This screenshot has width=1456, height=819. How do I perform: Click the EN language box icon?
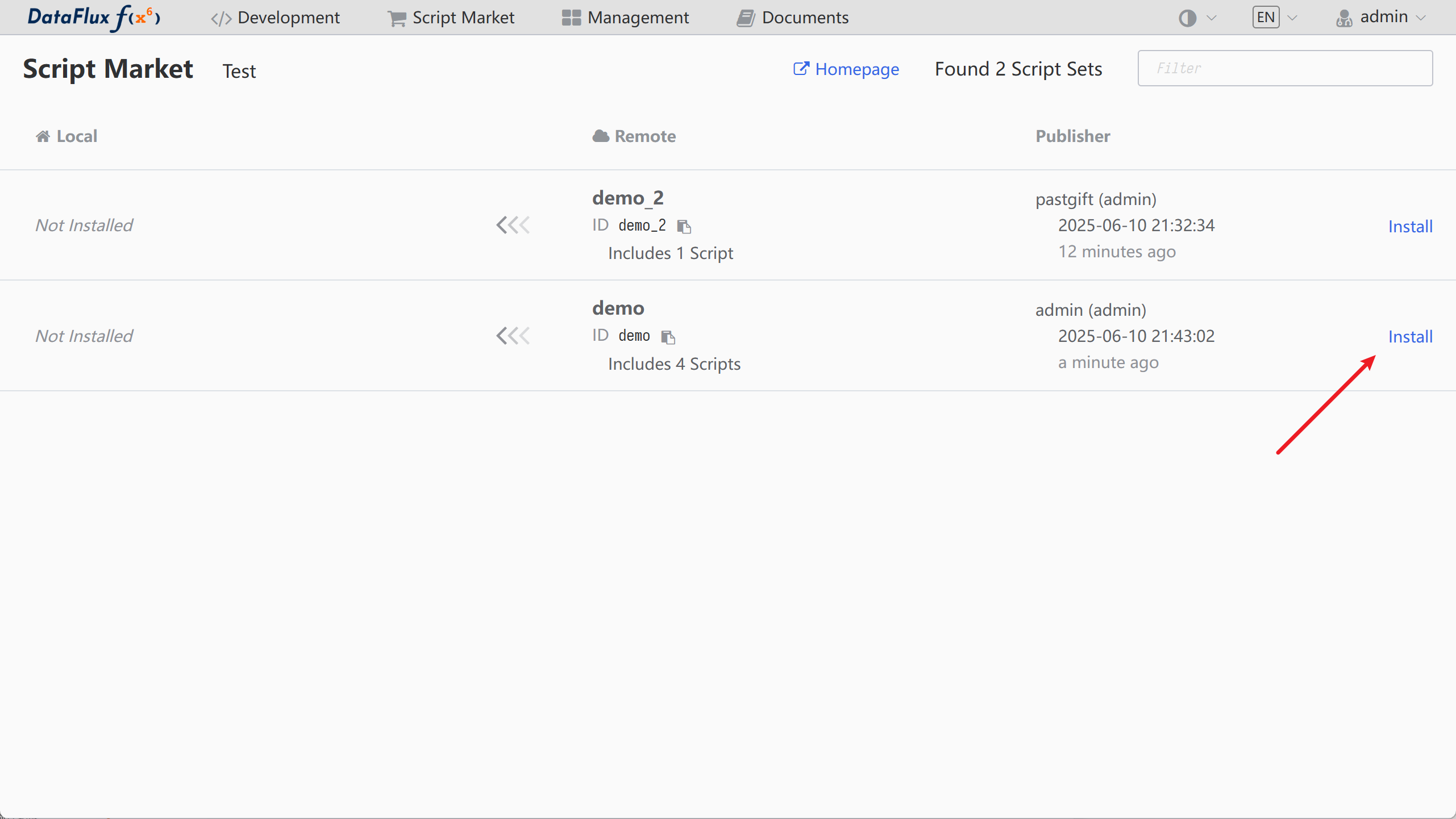1266,18
